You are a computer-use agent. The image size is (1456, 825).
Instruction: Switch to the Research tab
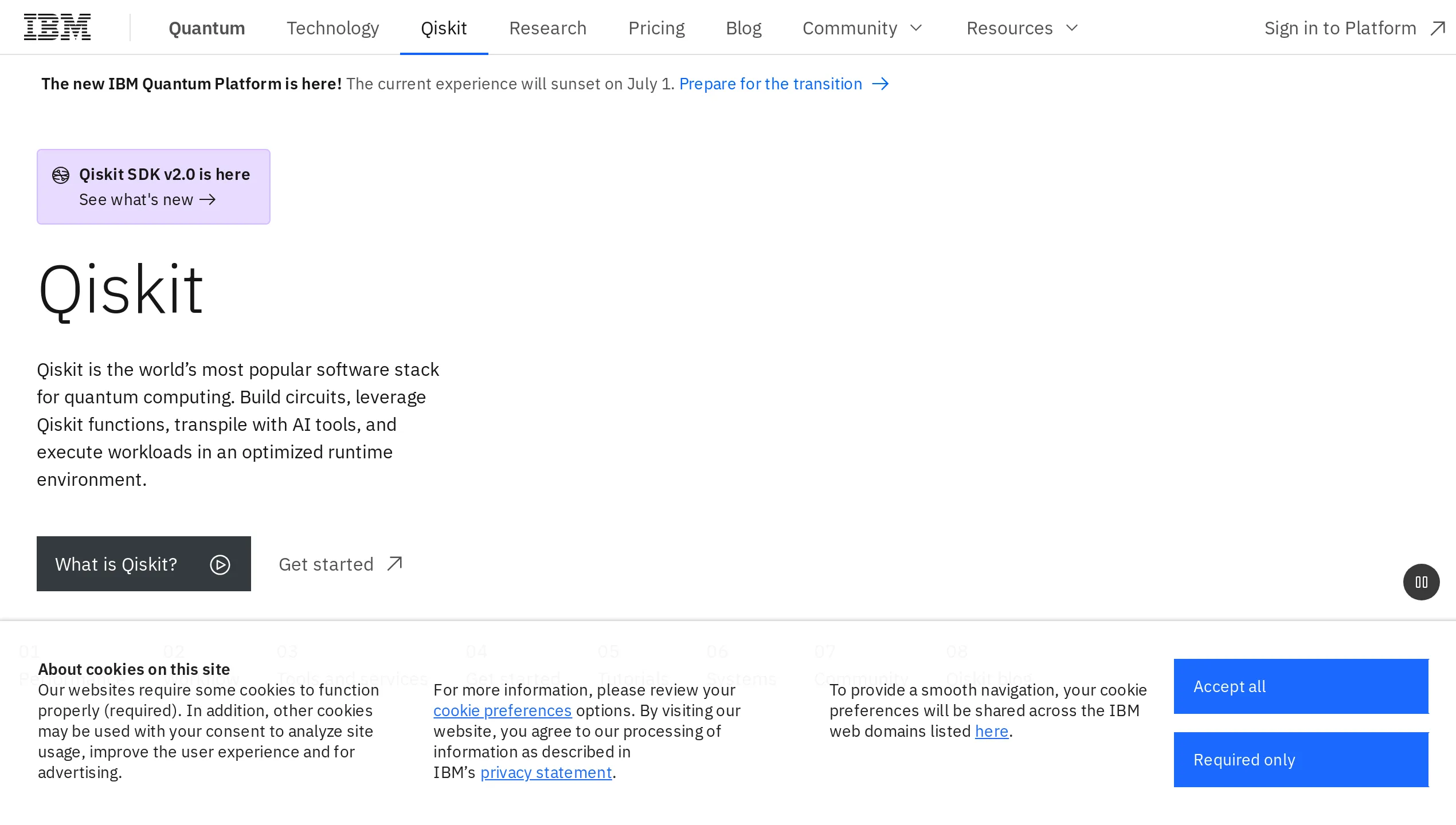coord(547,27)
